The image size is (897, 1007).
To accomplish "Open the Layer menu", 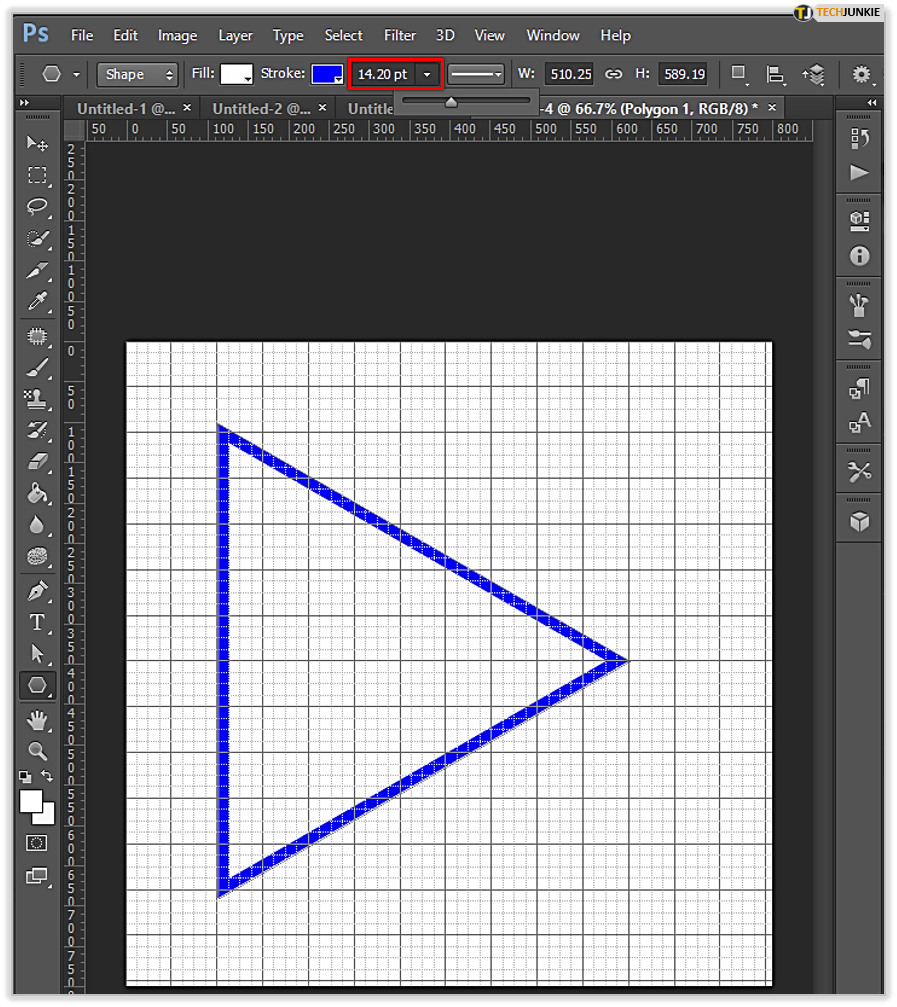I will pyautogui.click(x=235, y=35).
